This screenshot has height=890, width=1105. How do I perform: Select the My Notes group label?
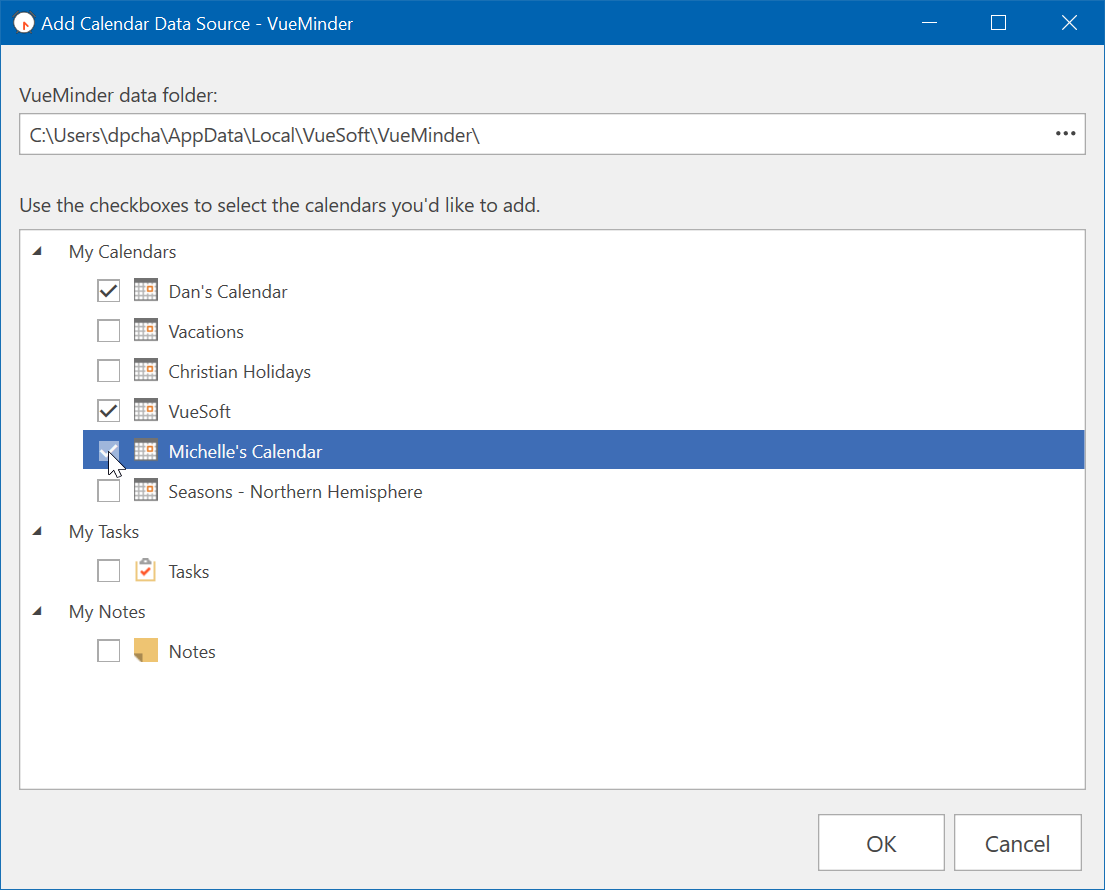[x=107, y=612]
